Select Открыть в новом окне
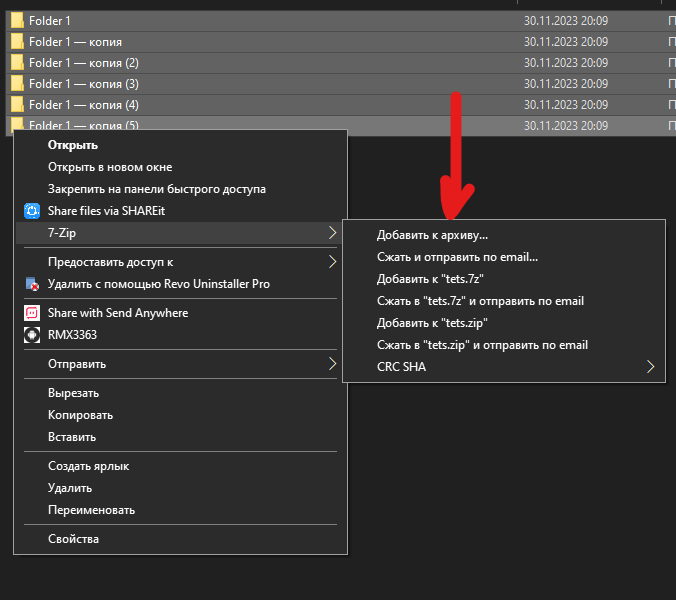Screen dimensions: 676x600 pyautogui.click(x=110, y=167)
